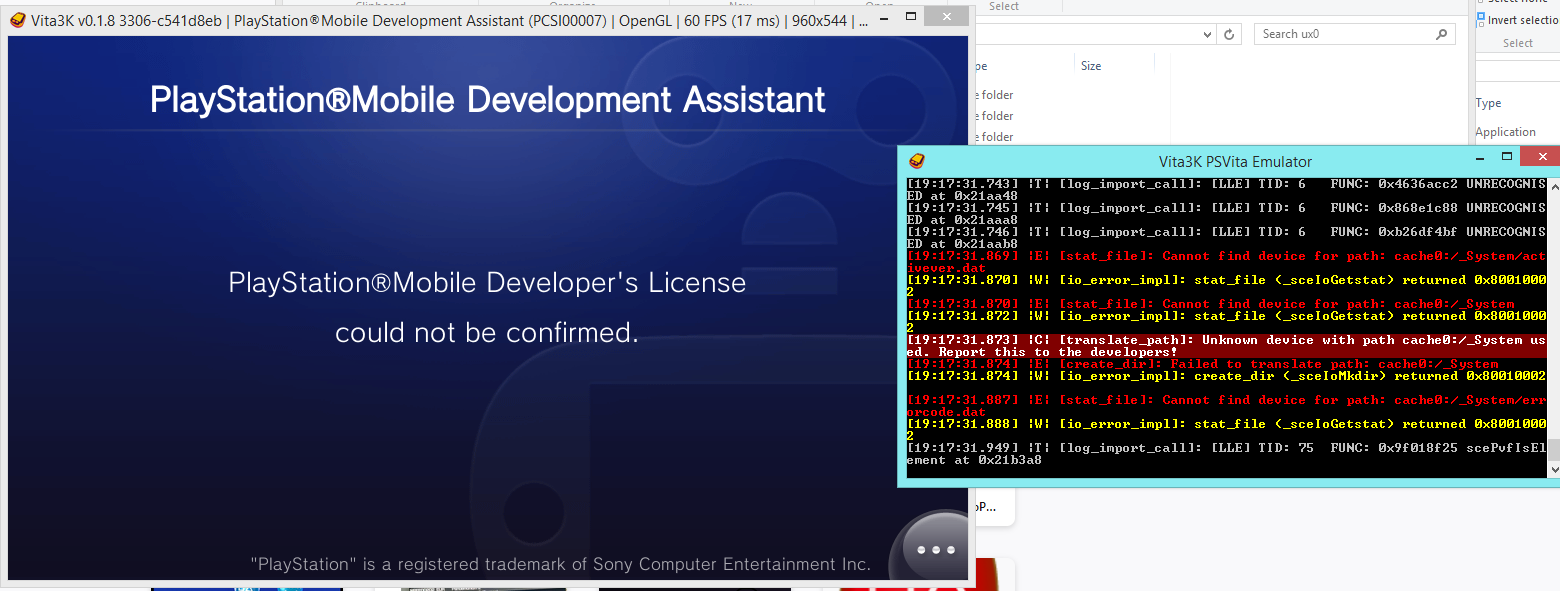Click inside the Search ux0 input field

click(x=1340, y=33)
